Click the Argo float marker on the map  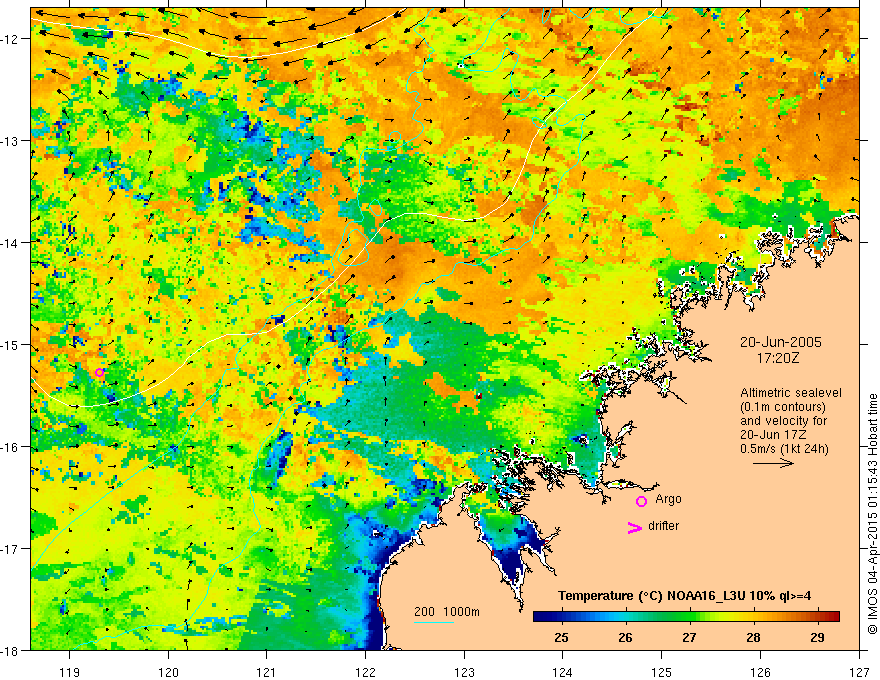(99, 373)
